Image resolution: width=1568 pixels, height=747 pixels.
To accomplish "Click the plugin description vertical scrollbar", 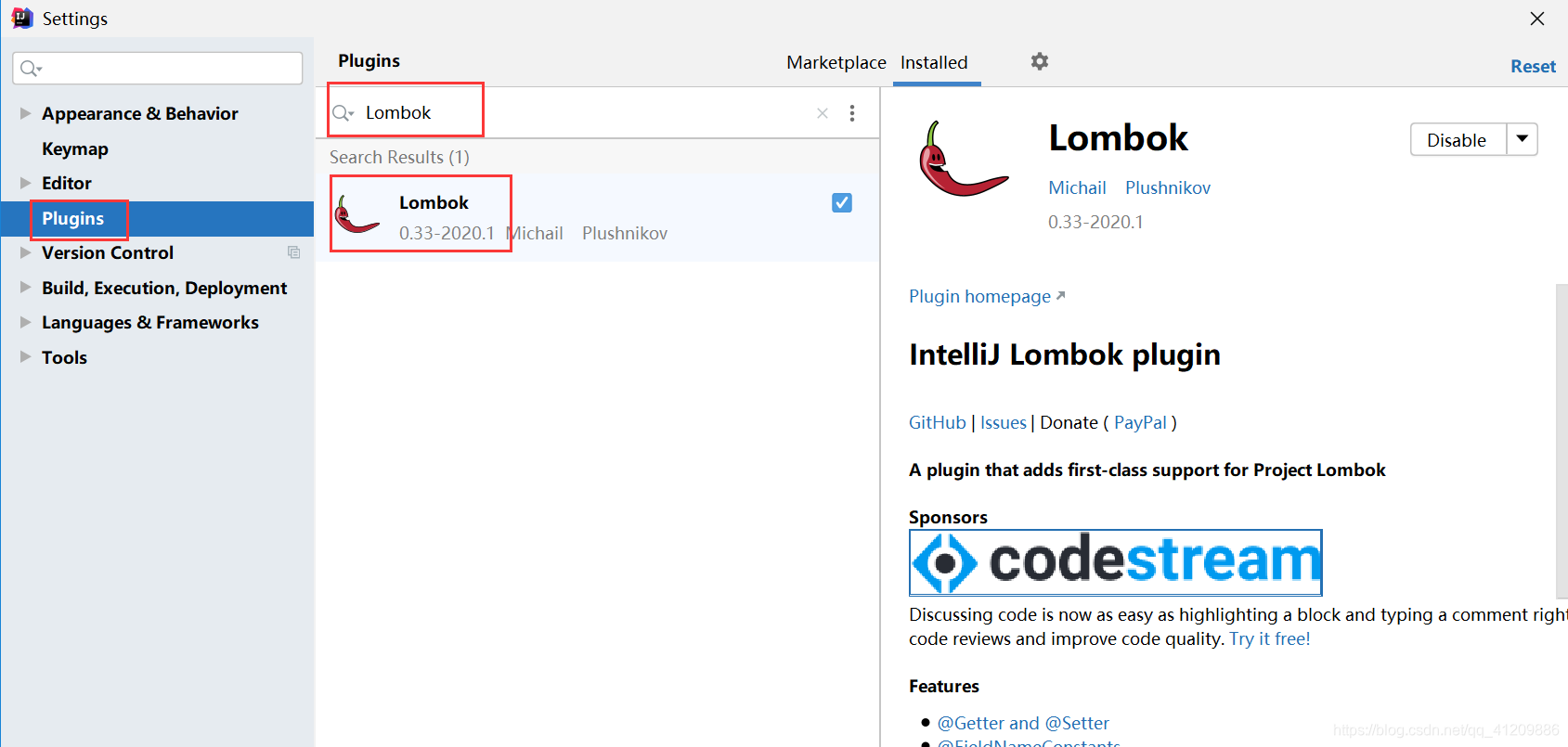I will coord(1562,442).
